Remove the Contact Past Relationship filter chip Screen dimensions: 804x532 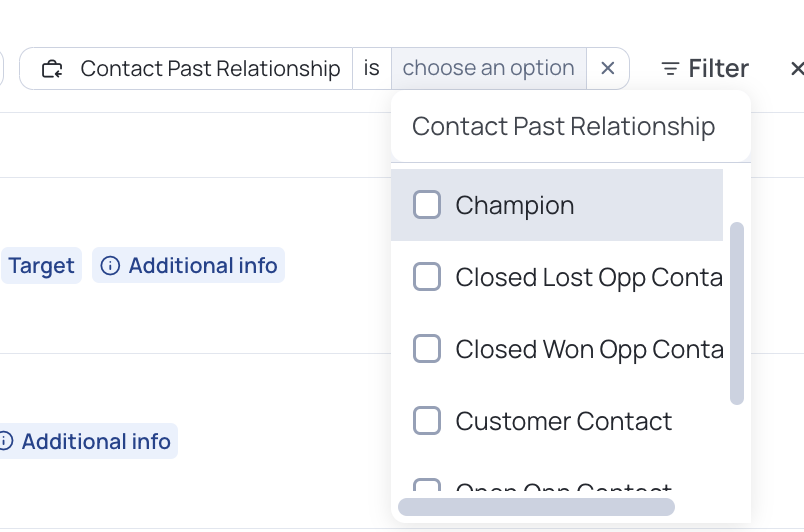608,68
